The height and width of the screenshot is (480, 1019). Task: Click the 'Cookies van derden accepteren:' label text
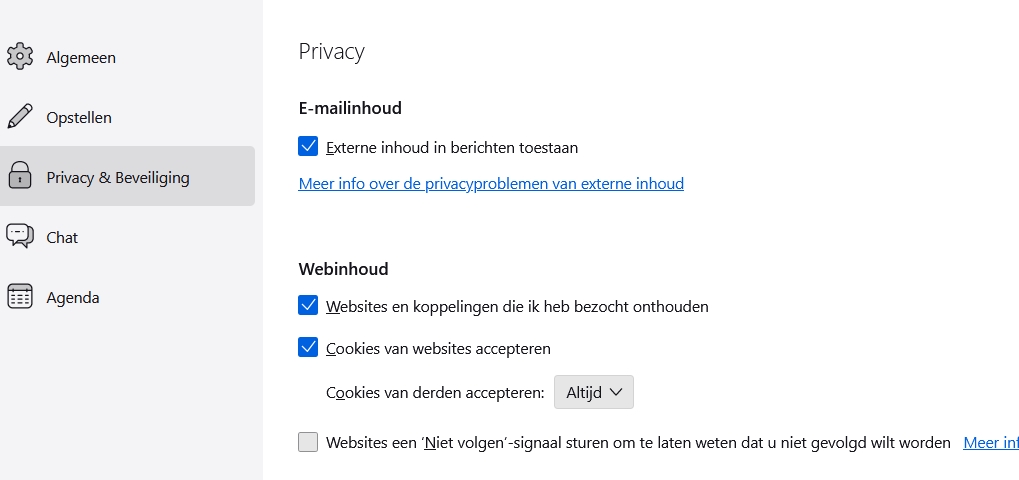coord(435,393)
